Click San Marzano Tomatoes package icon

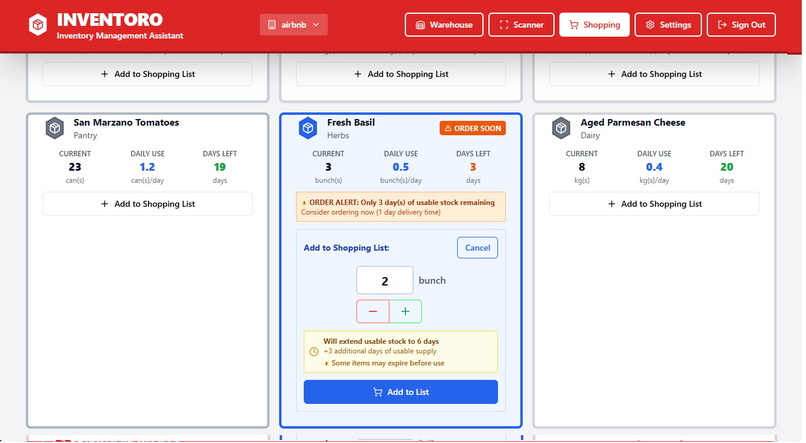pyautogui.click(x=54, y=128)
